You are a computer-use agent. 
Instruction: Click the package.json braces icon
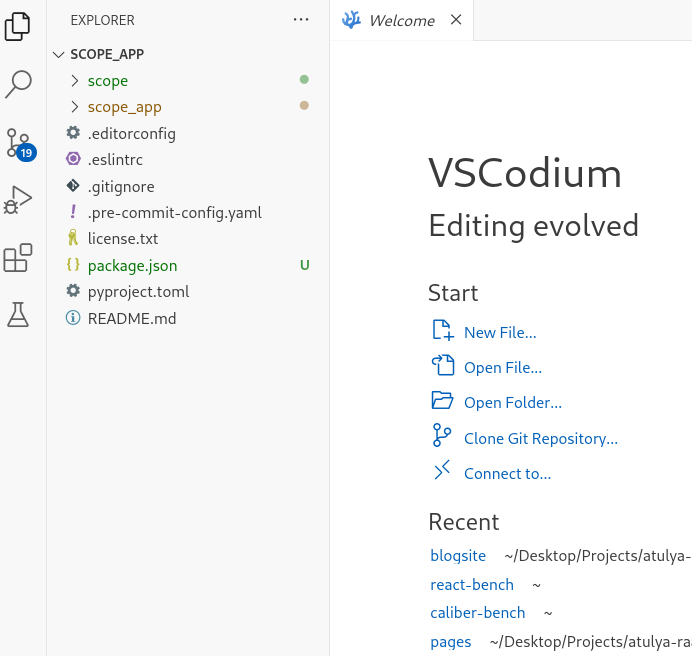point(73,264)
